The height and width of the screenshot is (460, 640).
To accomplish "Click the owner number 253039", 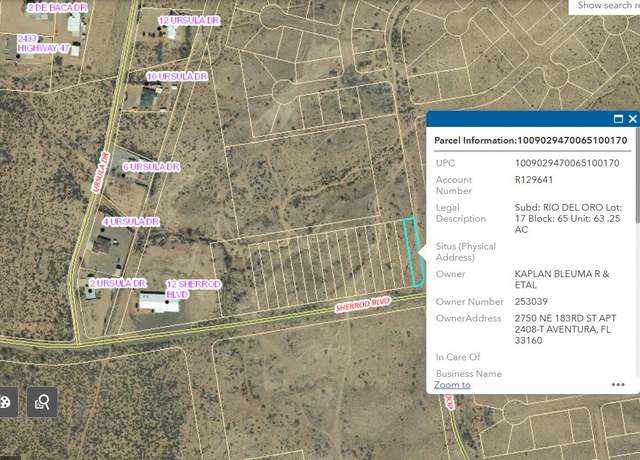I will pos(531,301).
